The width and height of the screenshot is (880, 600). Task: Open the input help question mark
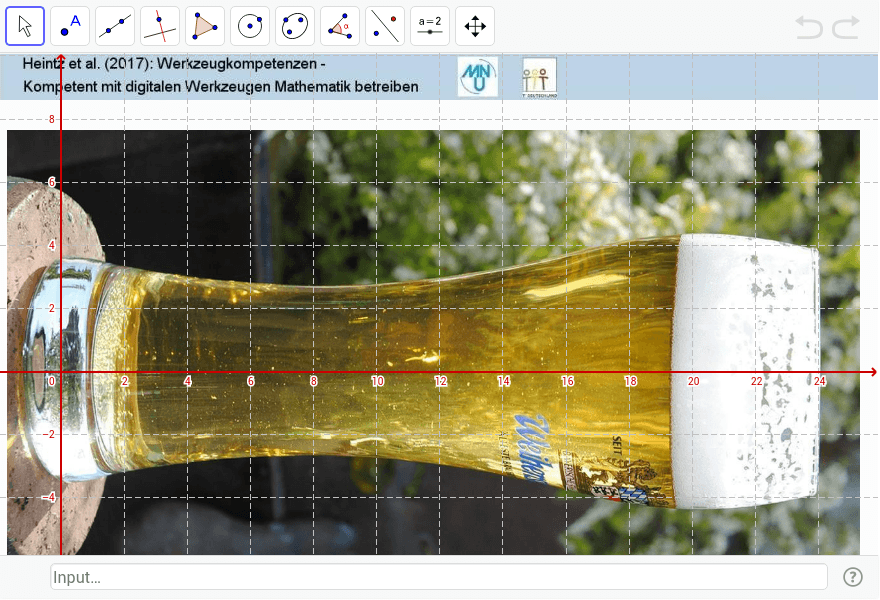point(852,577)
